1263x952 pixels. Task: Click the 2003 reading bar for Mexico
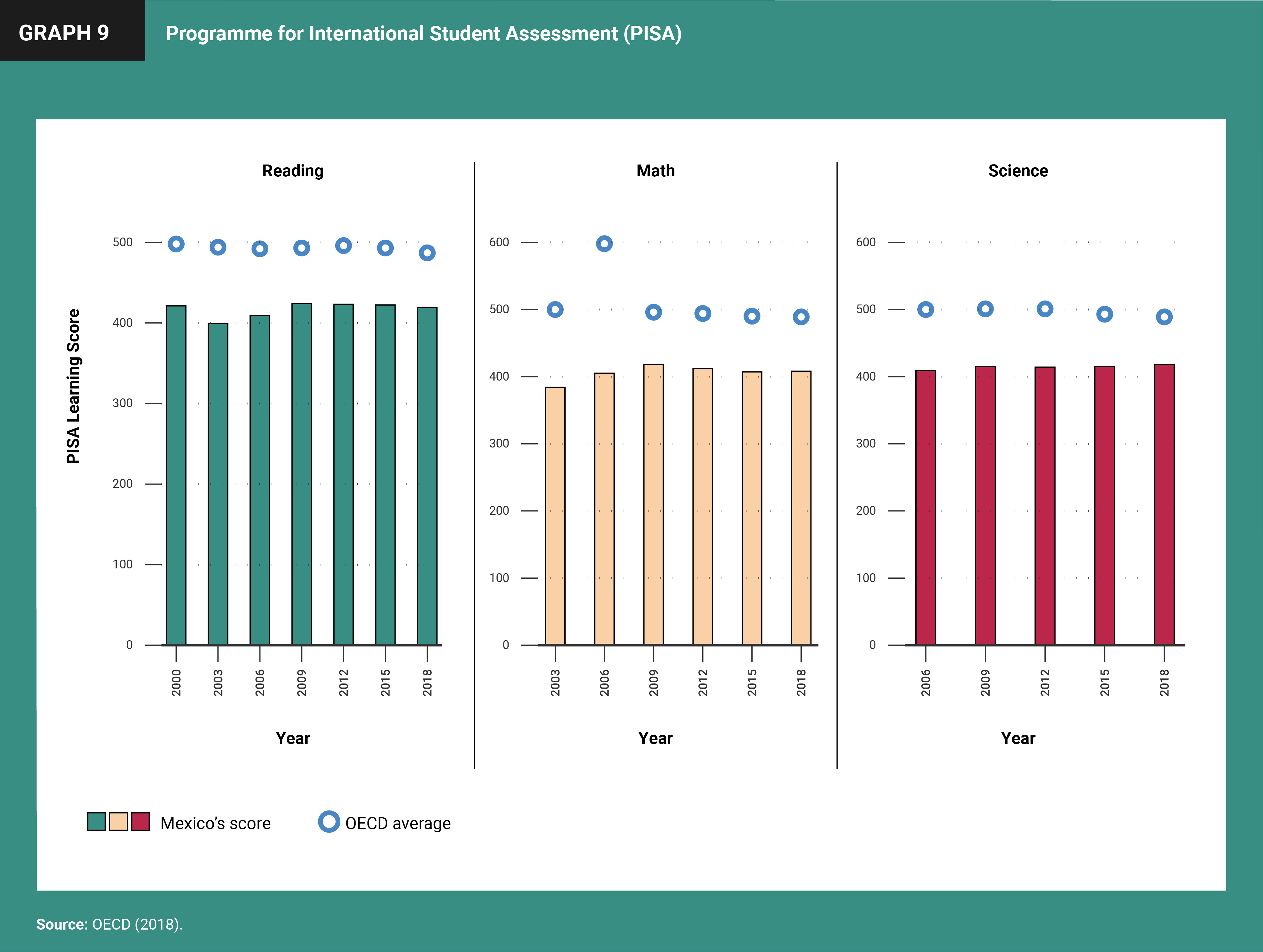click(218, 484)
